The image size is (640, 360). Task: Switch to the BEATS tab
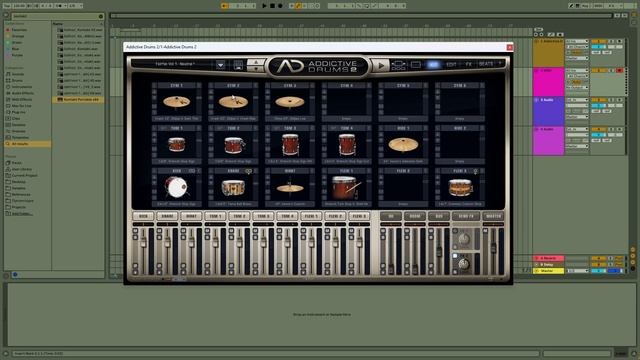point(486,64)
